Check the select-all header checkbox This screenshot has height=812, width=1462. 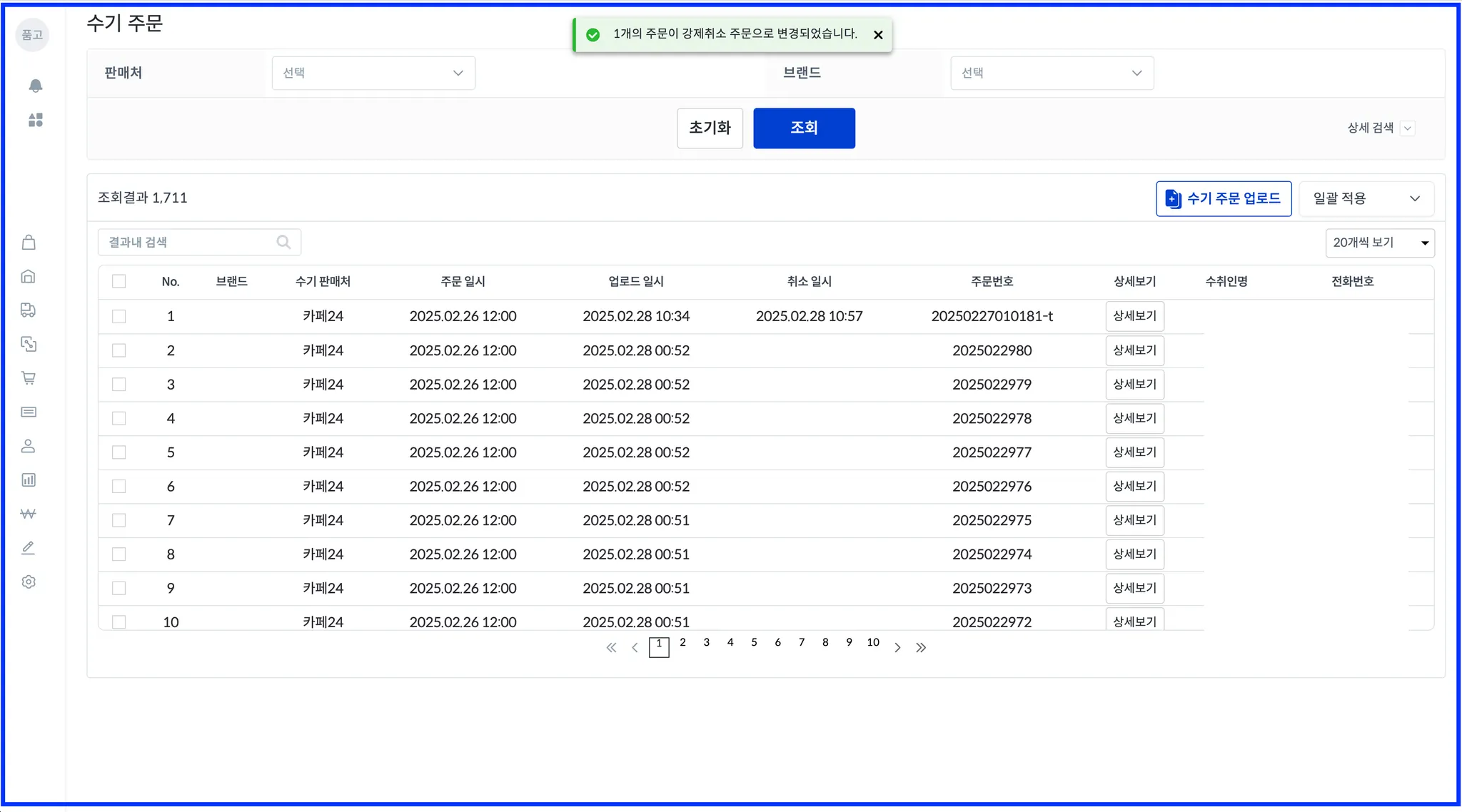click(x=119, y=281)
